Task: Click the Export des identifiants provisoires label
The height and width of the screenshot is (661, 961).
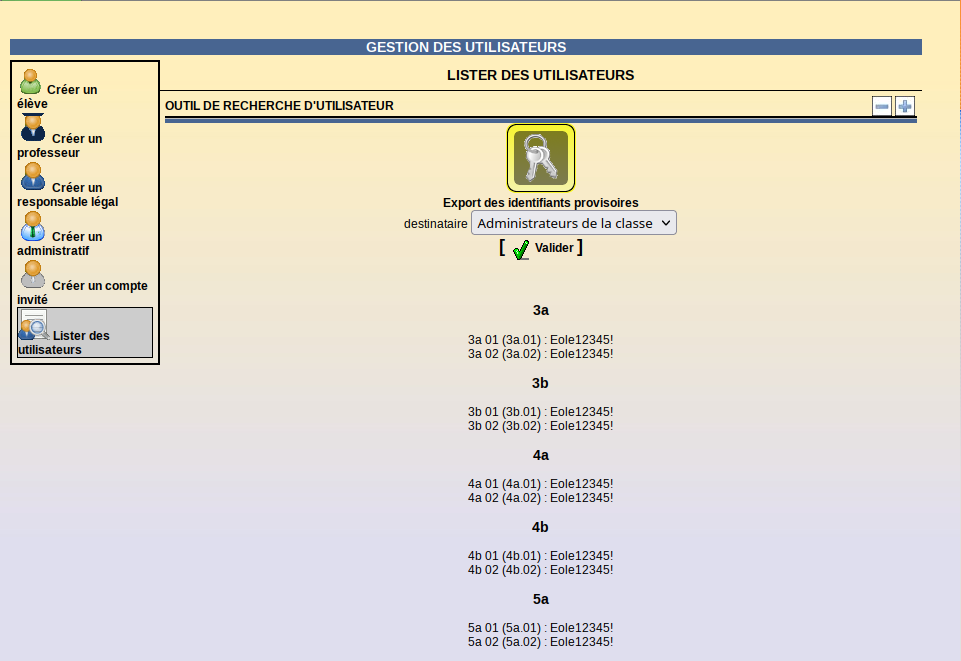Action: 541,203
